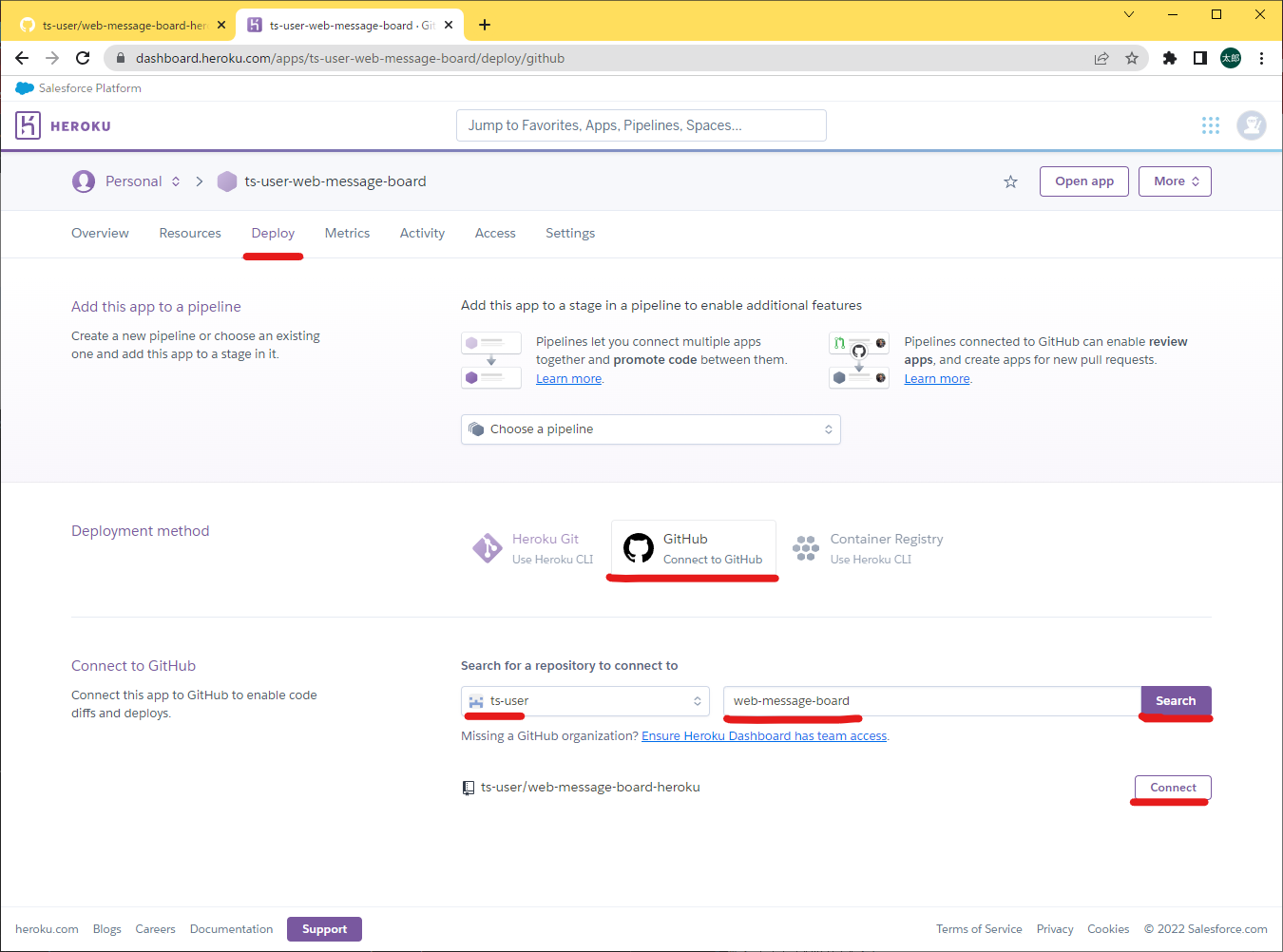Click the ts-user/web-message-board-heroku repository name

point(590,788)
